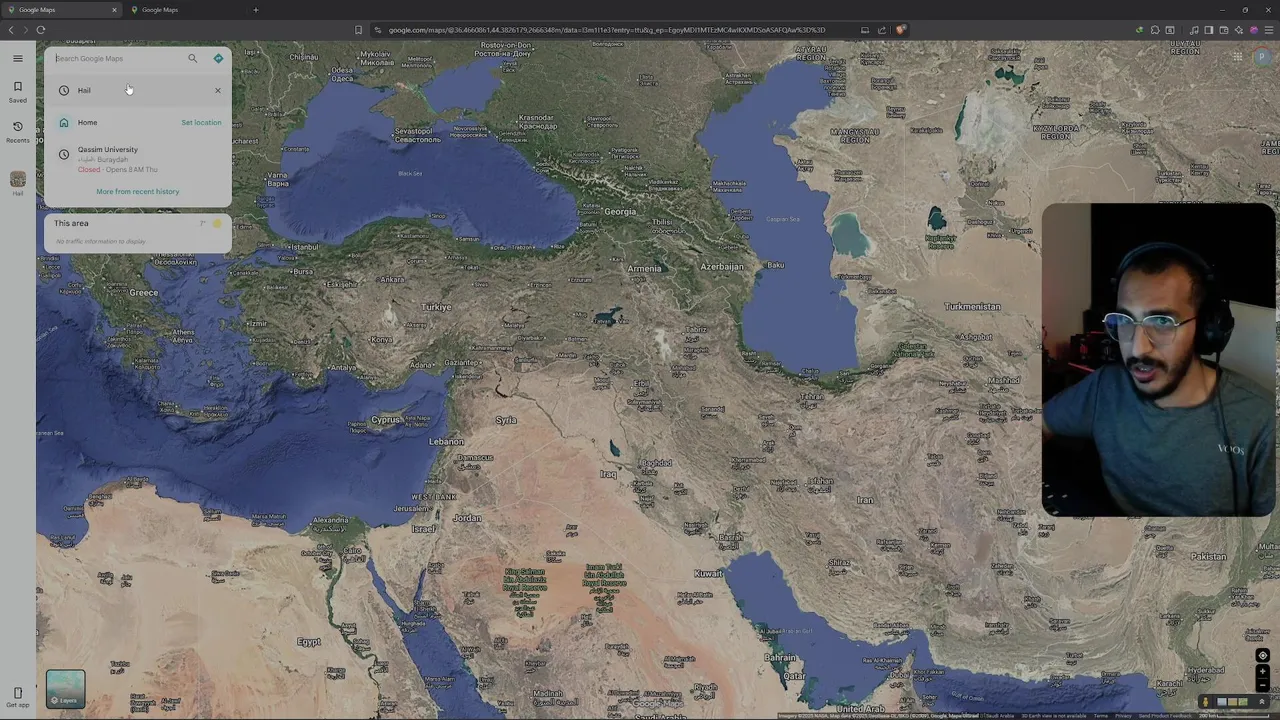Click the Cyprus label on map
The height and width of the screenshot is (720, 1280).
[385, 420]
